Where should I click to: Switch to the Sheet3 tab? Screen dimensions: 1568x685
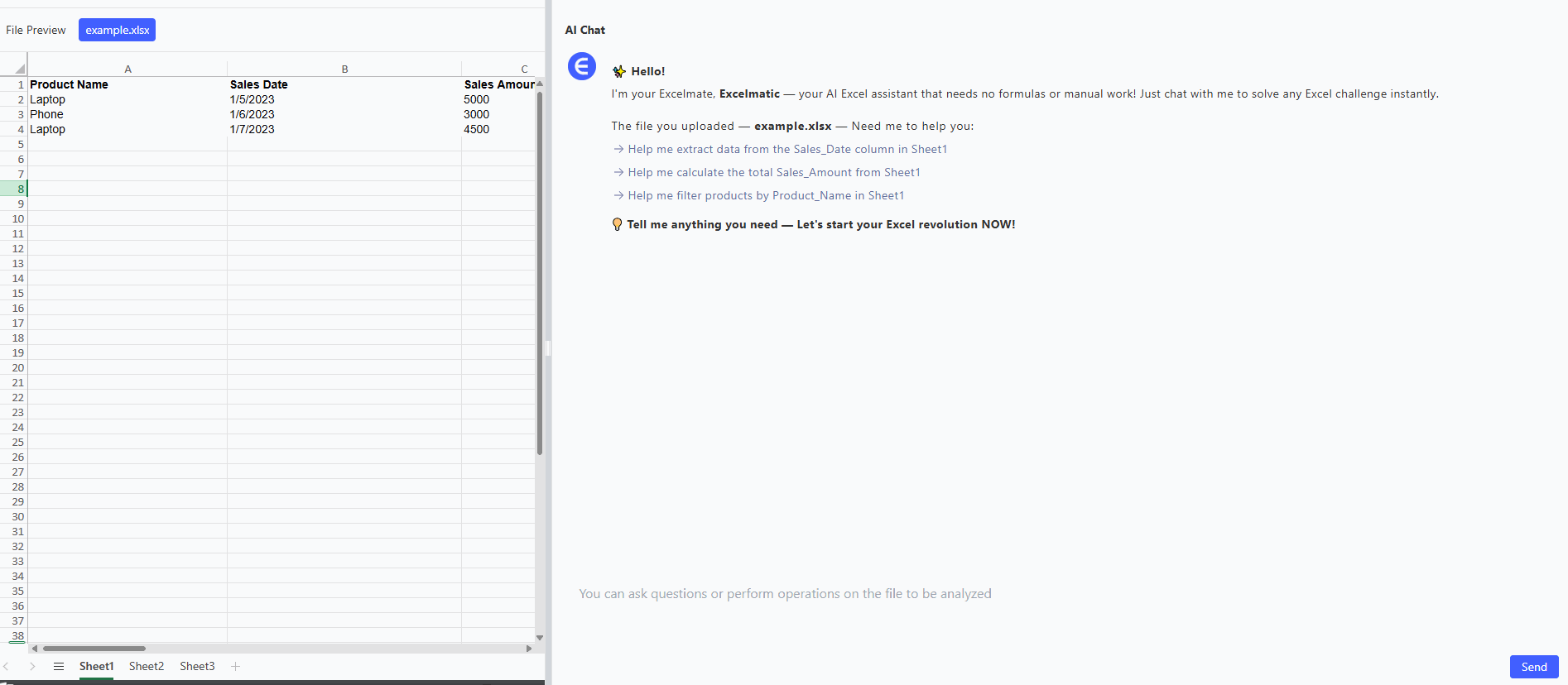click(197, 666)
